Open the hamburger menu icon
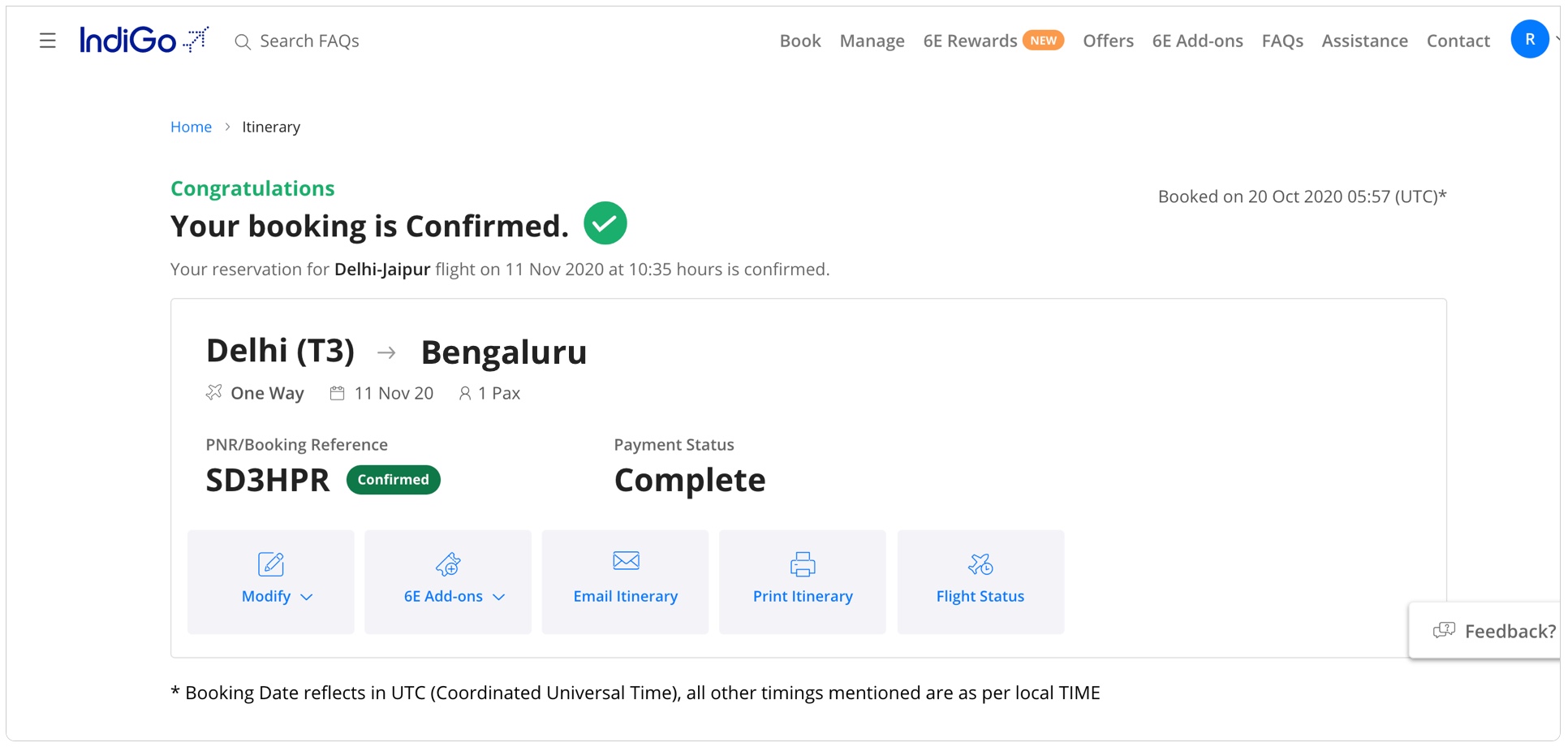Screen dimensions: 1568x747 click(x=48, y=41)
